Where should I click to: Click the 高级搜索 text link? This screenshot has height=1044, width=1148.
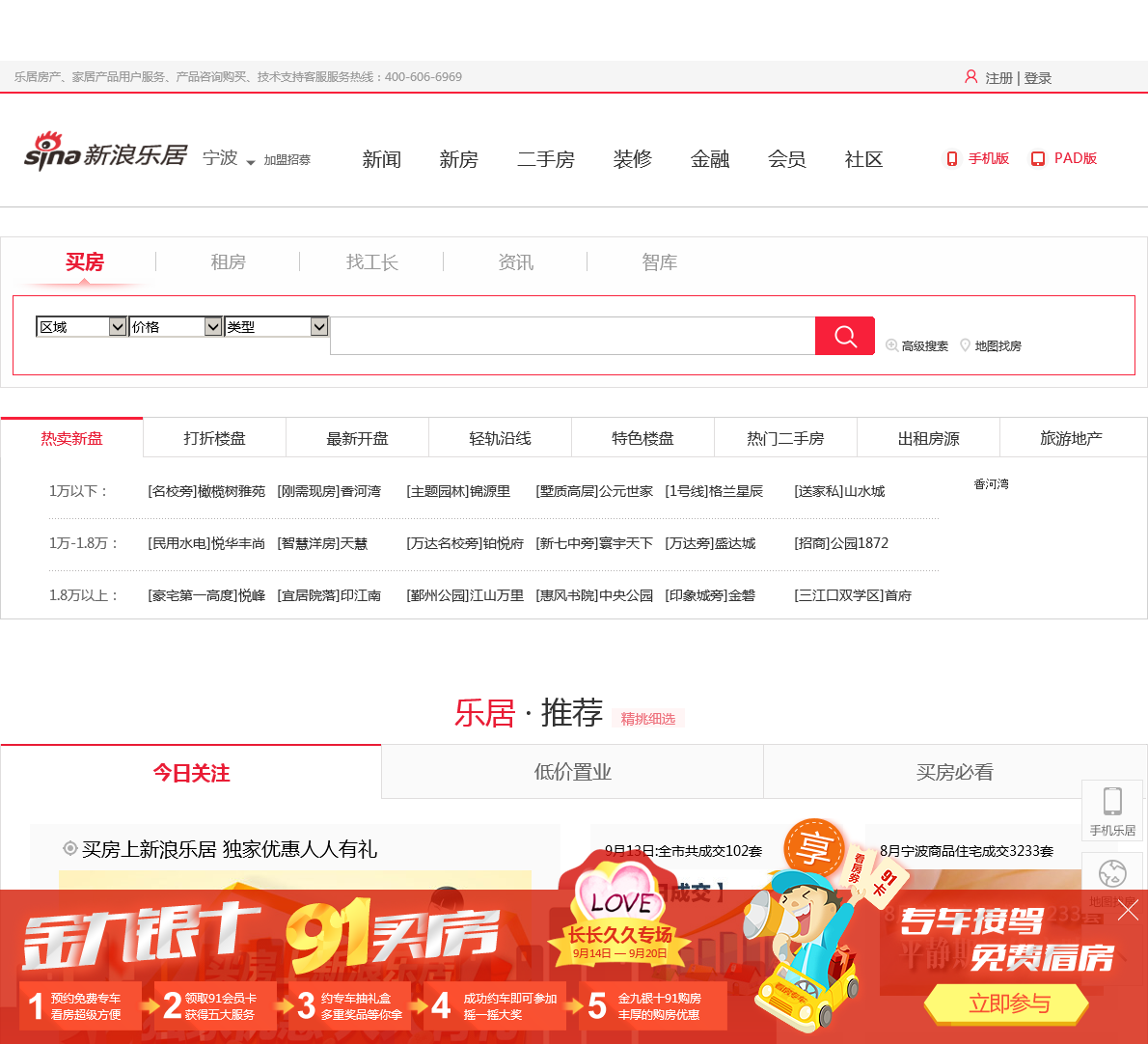coord(925,345)
